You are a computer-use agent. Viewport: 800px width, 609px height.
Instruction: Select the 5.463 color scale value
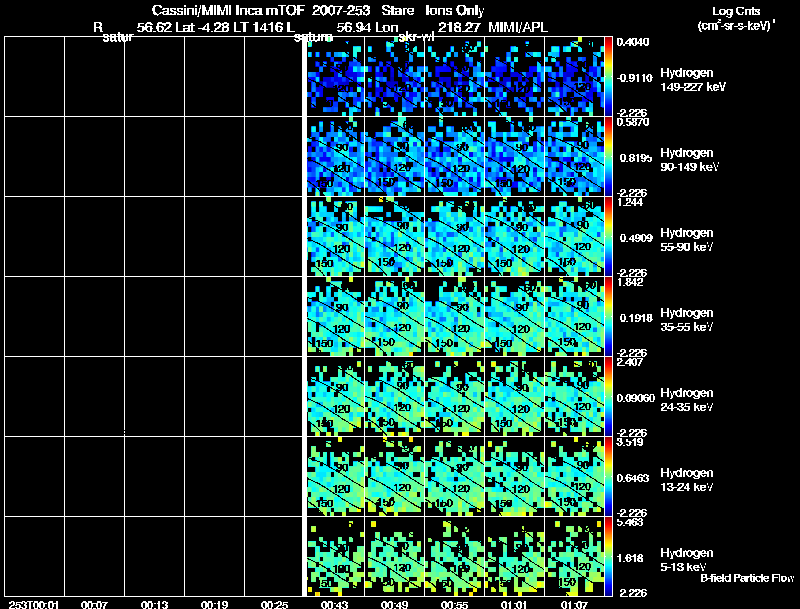click(x=630, y=522)
